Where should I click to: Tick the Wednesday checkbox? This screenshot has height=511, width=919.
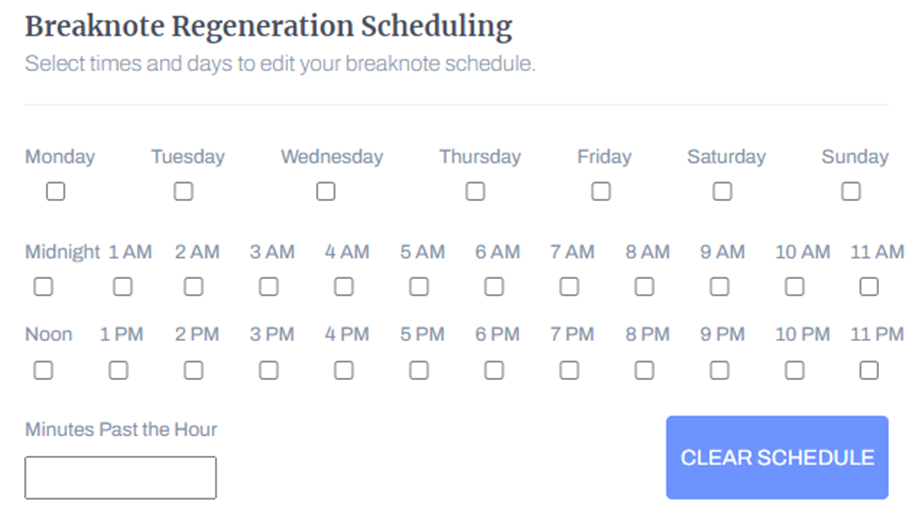pos(326,191)
